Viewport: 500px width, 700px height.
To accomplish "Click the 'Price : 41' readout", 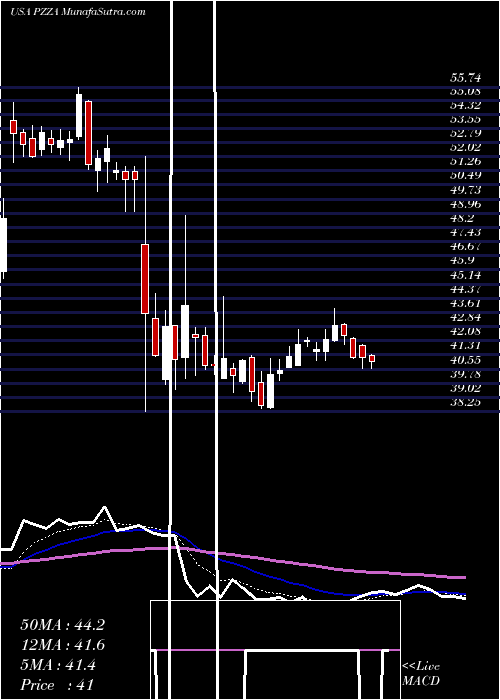I will click(x=57, y=685).
